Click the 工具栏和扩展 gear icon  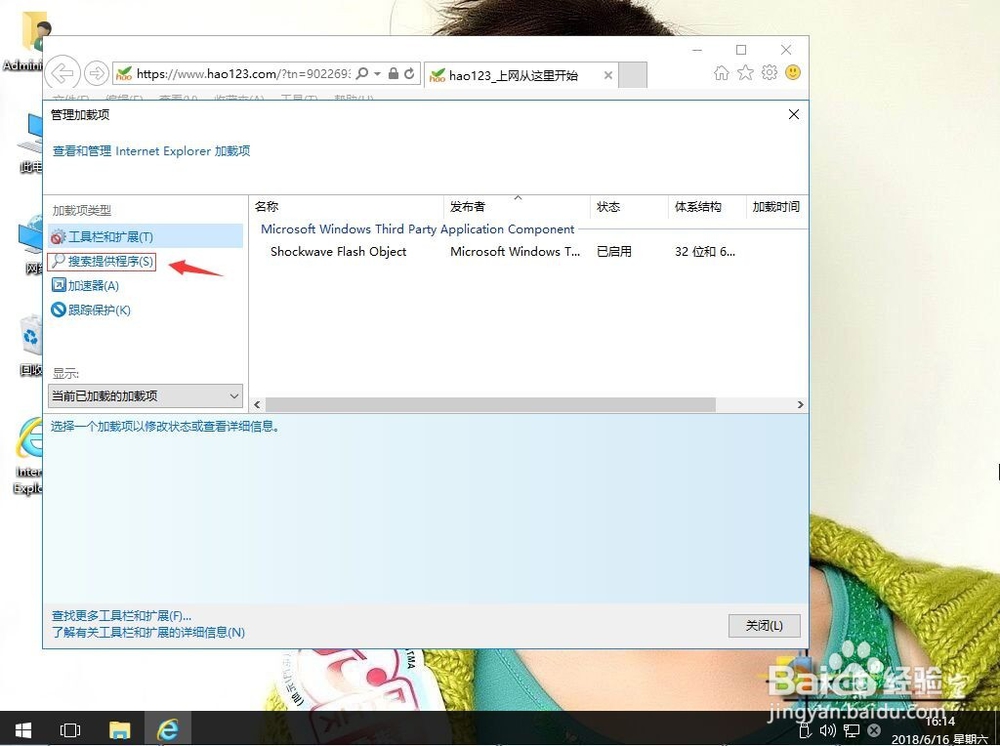pyautogui.click(x=58, y=237)
